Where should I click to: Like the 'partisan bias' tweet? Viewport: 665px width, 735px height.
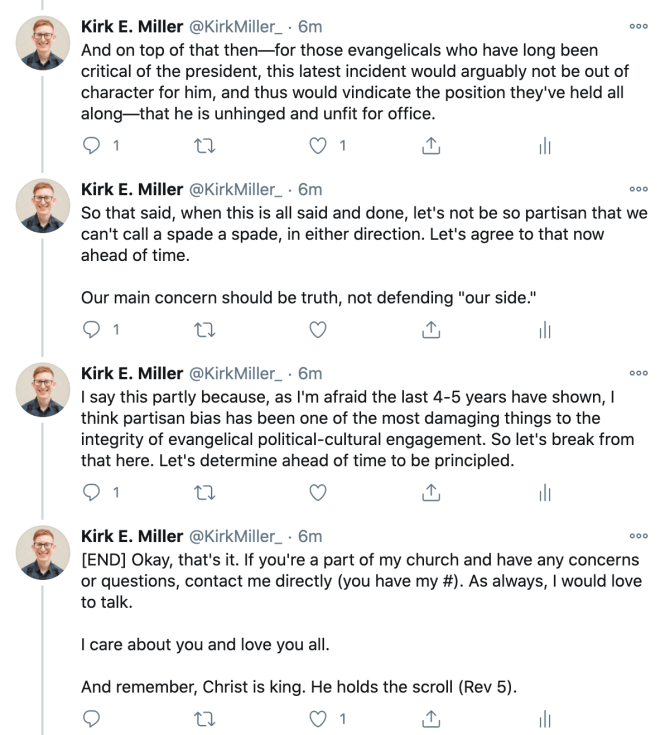coord(319,492)
